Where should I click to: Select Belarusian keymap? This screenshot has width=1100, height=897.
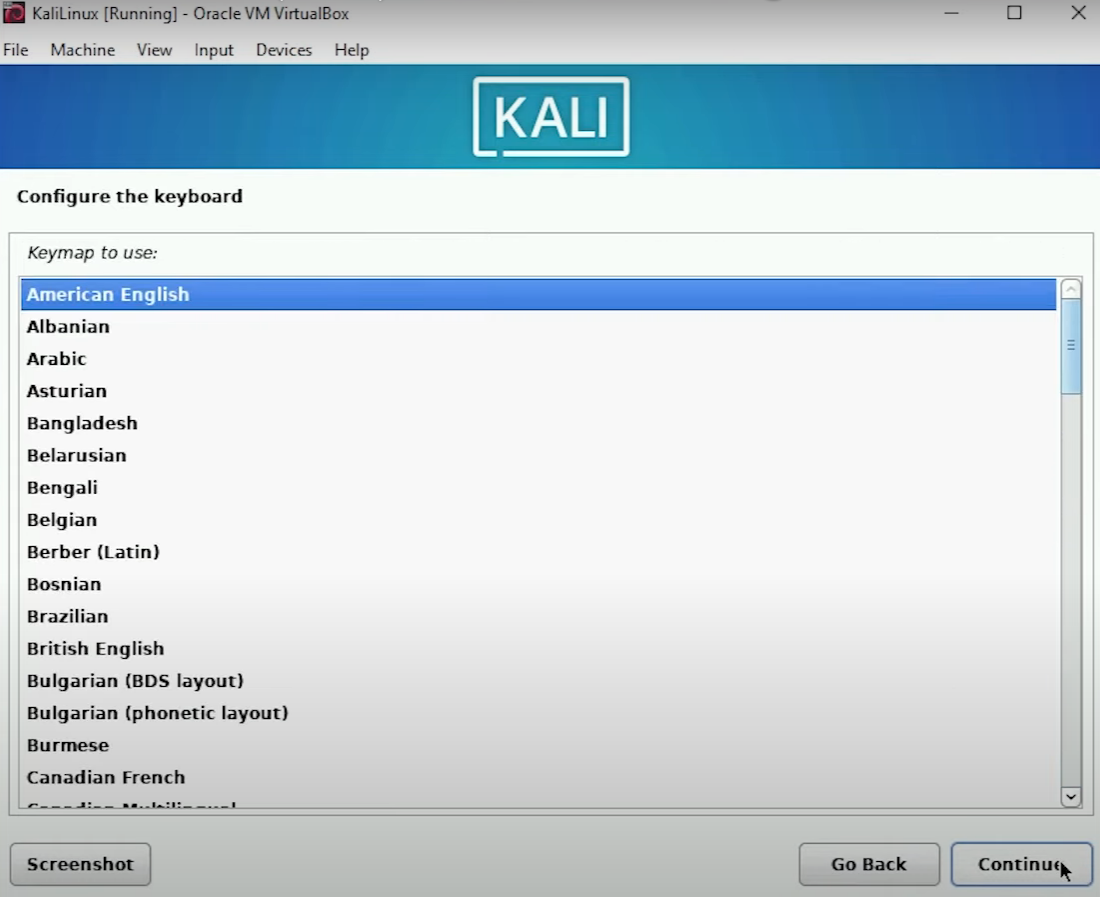pos(538,456)
